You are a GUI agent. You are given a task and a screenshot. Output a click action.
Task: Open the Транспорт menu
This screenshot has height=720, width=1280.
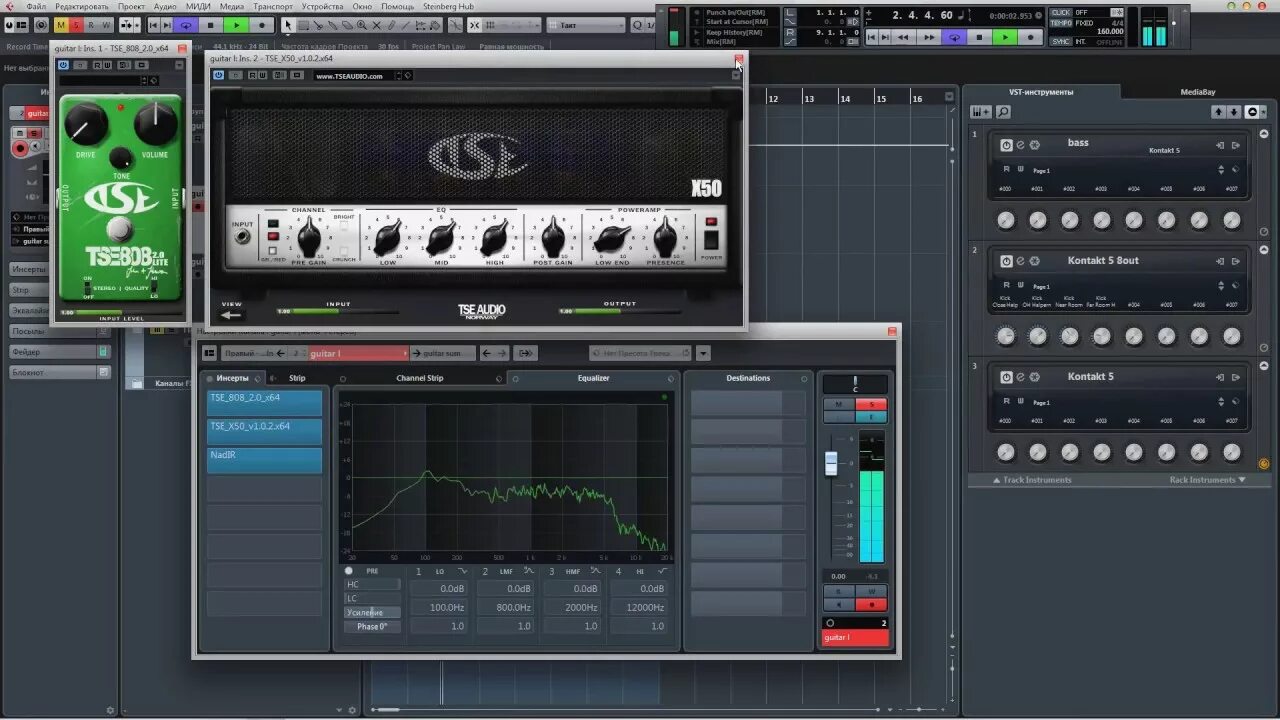pos(273,6)
